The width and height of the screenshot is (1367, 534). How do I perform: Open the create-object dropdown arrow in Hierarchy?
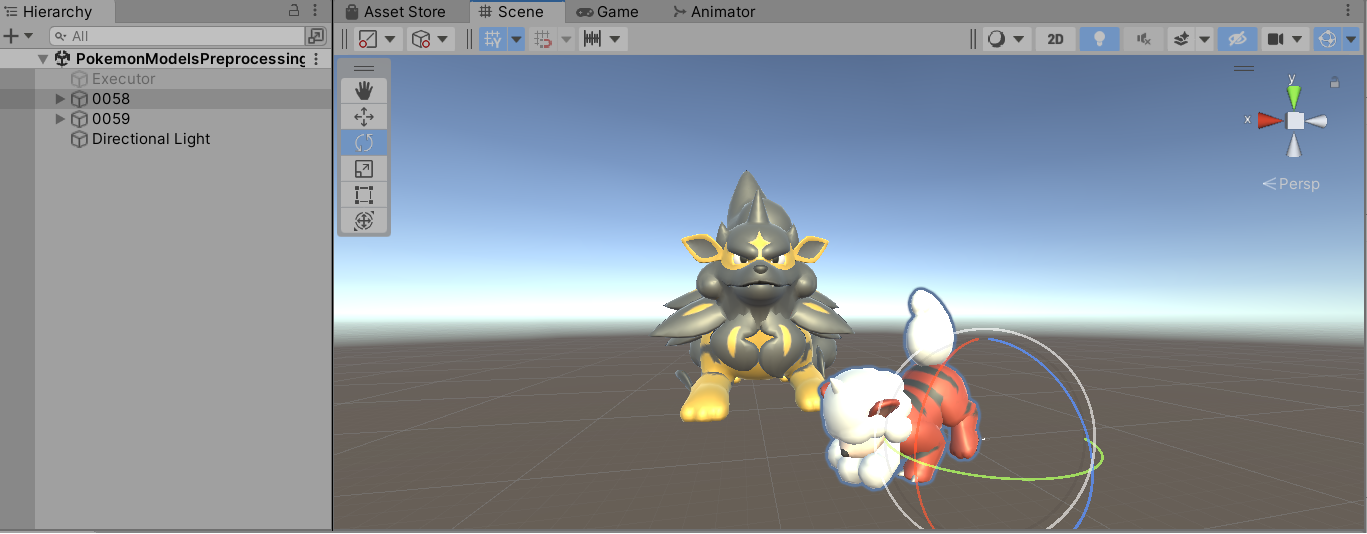pyautogui.click(x=29, y=36)
